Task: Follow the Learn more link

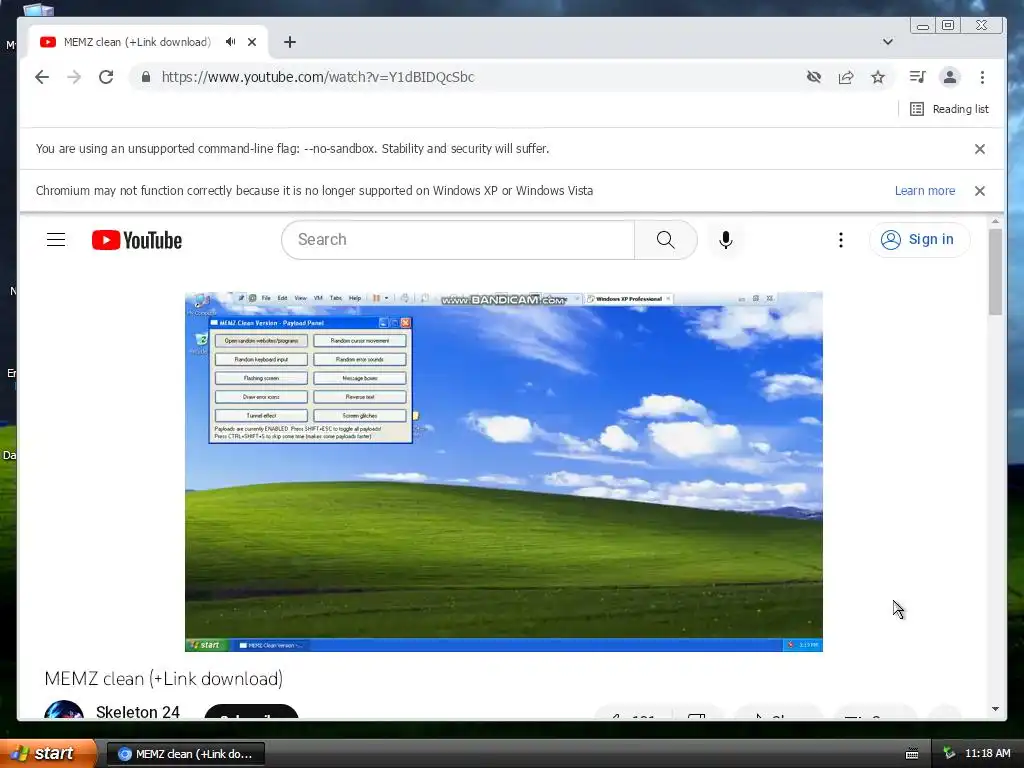Action: pos(925,191)
